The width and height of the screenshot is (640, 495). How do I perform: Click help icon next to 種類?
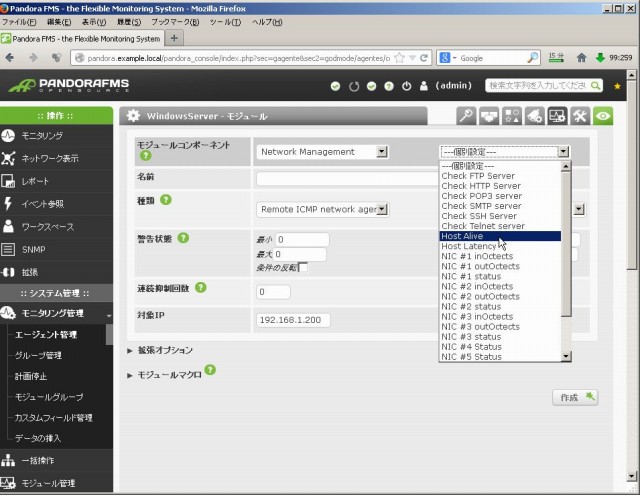[166, 200]
